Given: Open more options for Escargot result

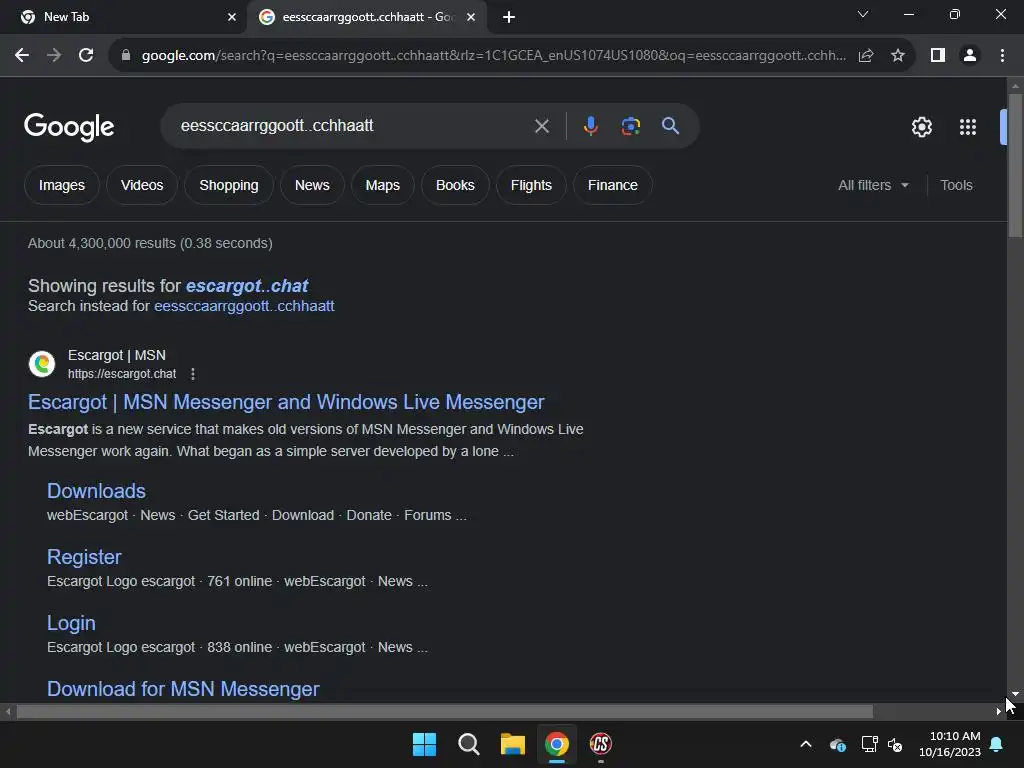Looking at the screenshot, I should pyautogui.click(x=193, y=374).
